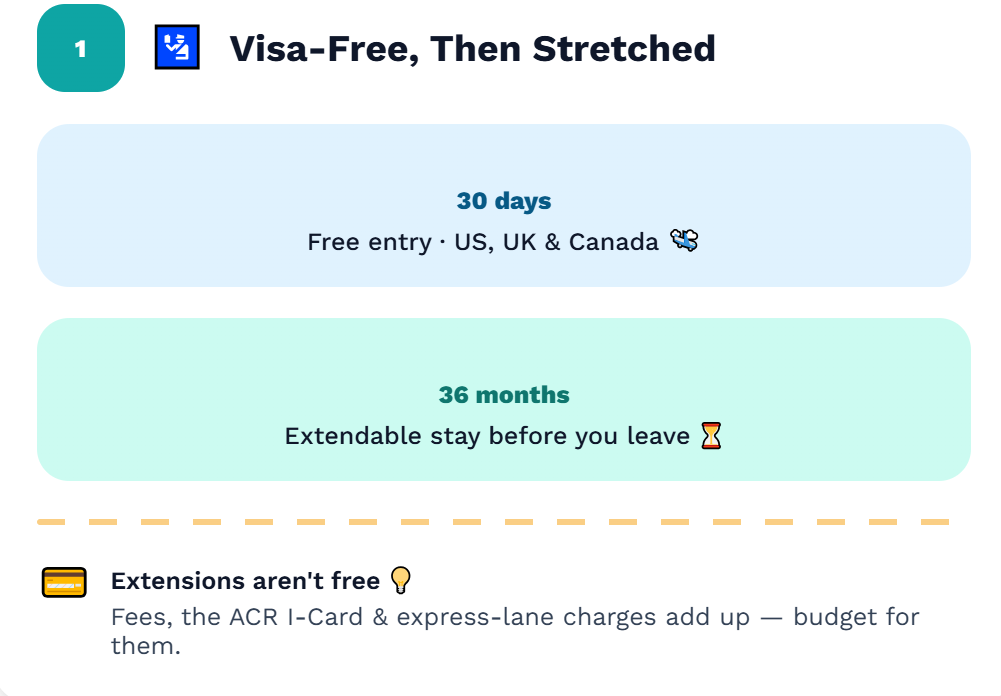
Task: Open the light blue 30 days card
Action: pyautogui.click(x=504, y=206)
